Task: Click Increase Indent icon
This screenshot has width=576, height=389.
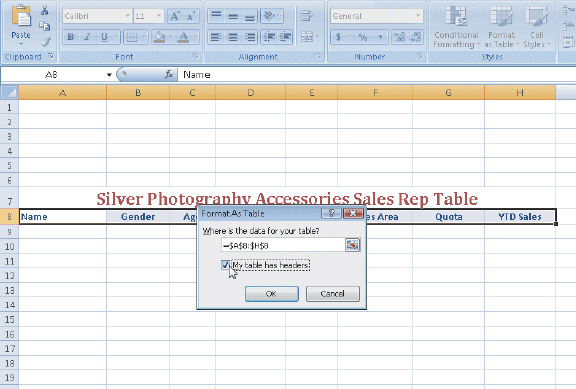Action: (x=285, y=37)
